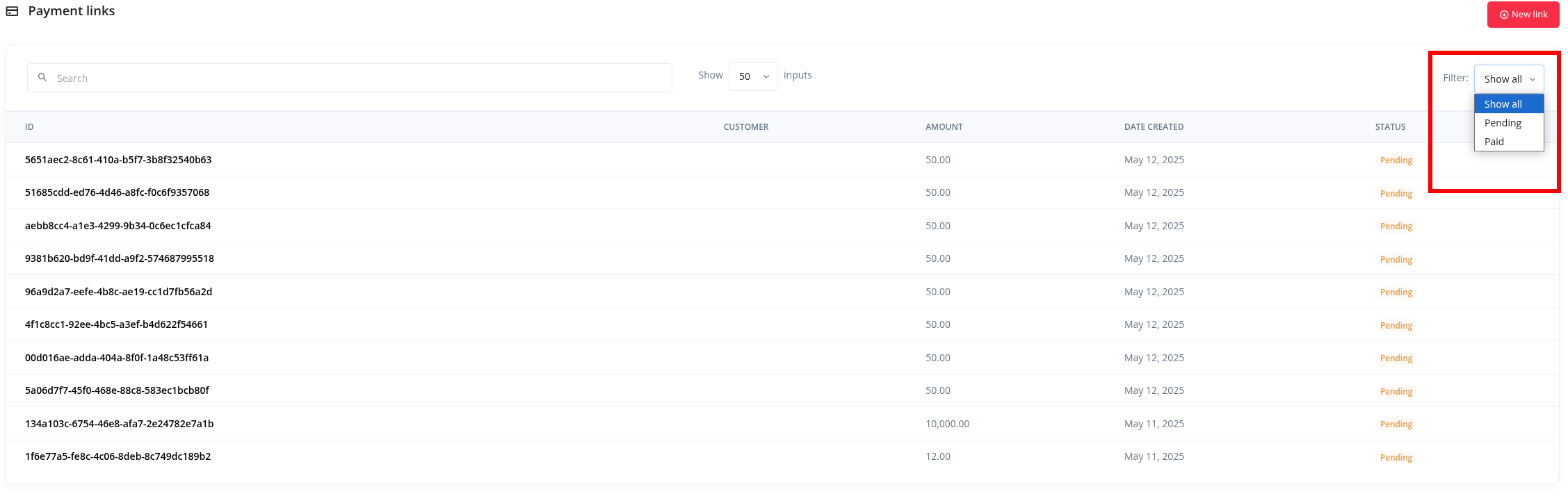Collapse the Filter Show all dropdown
Viewport: 1568px width, 496px height.
[x=1508, y=79]
